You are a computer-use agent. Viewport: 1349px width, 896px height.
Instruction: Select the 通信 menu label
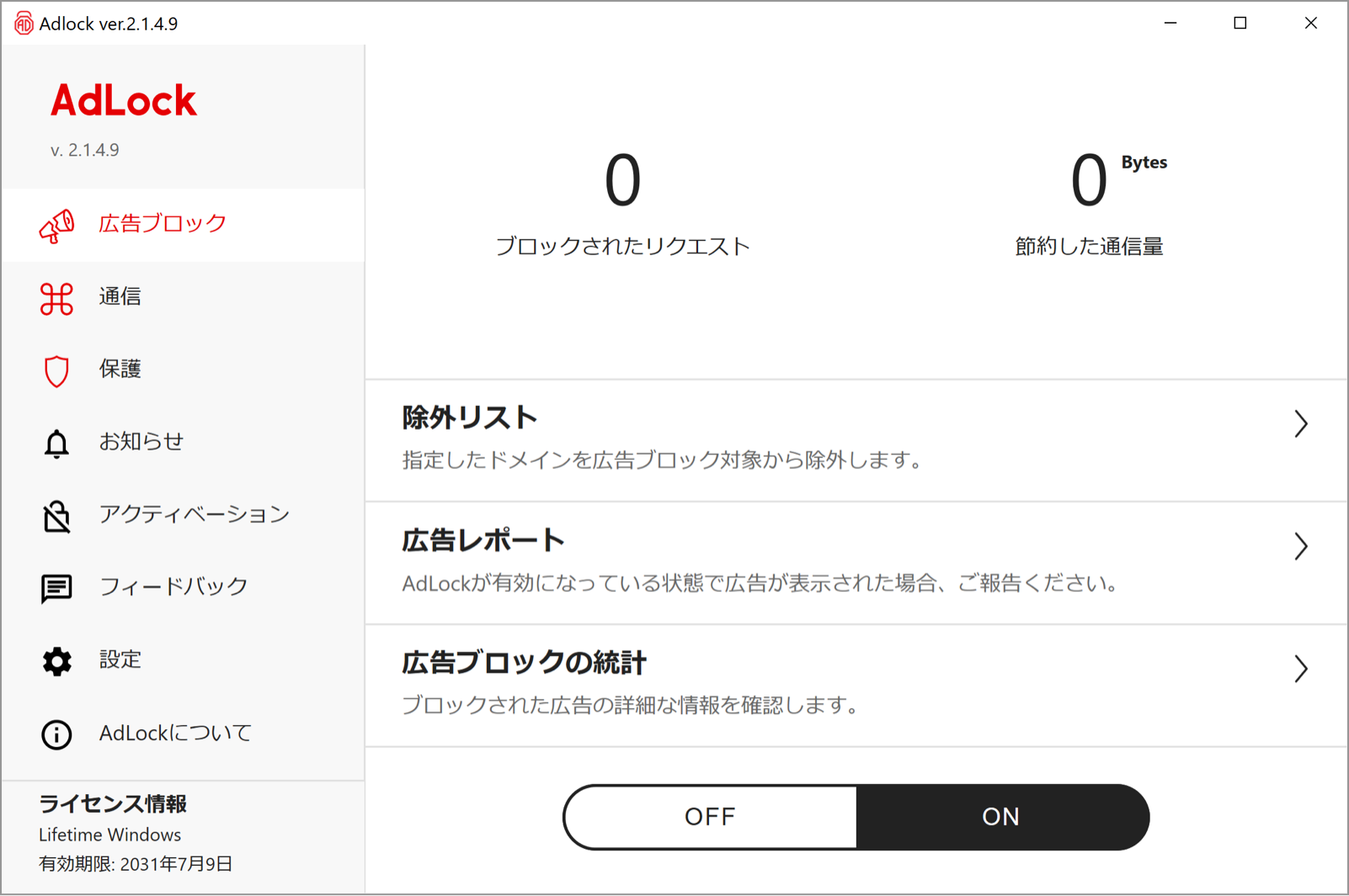pyautogui.click(x=120, y=296)
